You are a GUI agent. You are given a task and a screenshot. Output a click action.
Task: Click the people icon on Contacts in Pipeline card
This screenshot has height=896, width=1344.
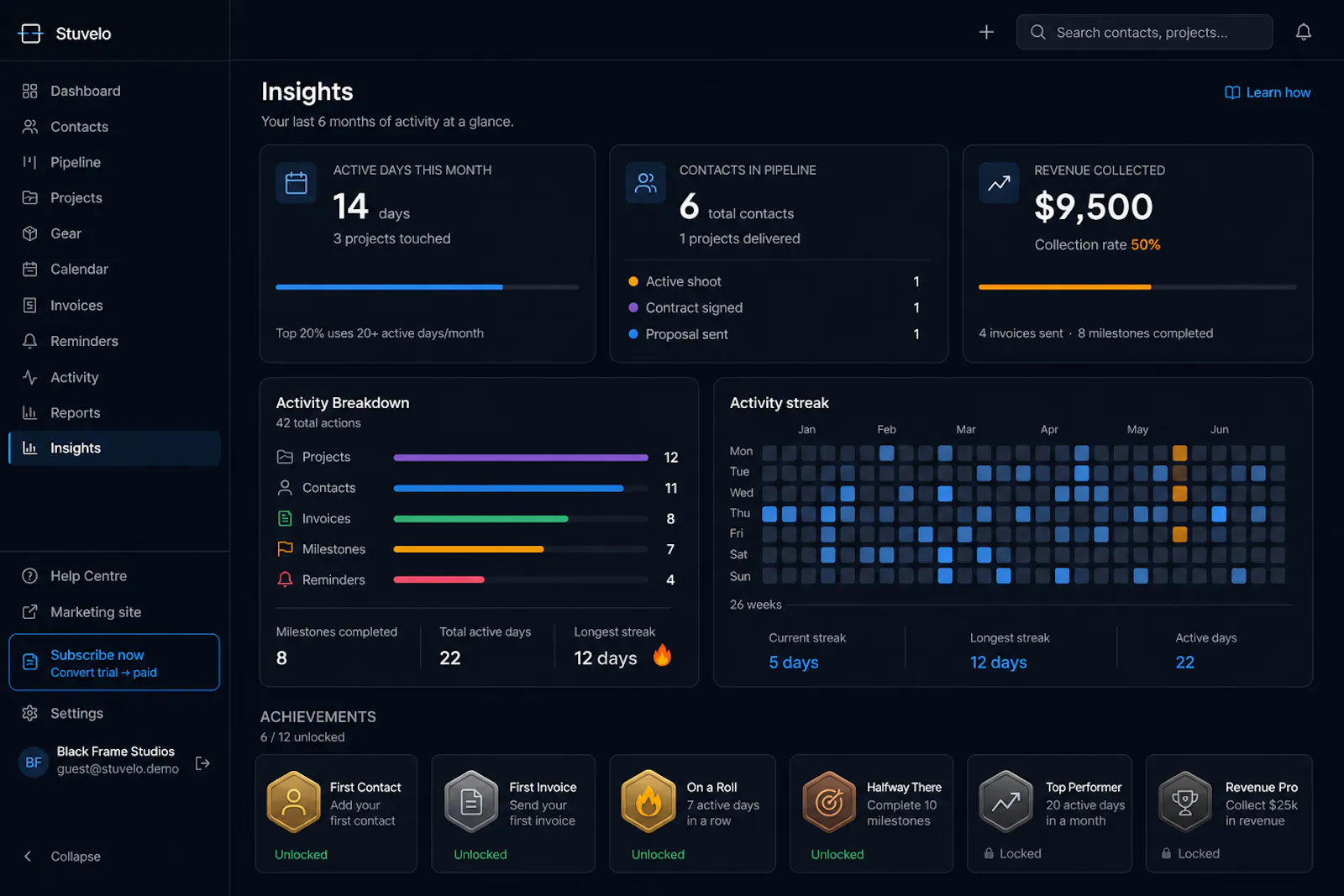pyautogui.click(x=645, y=182)
